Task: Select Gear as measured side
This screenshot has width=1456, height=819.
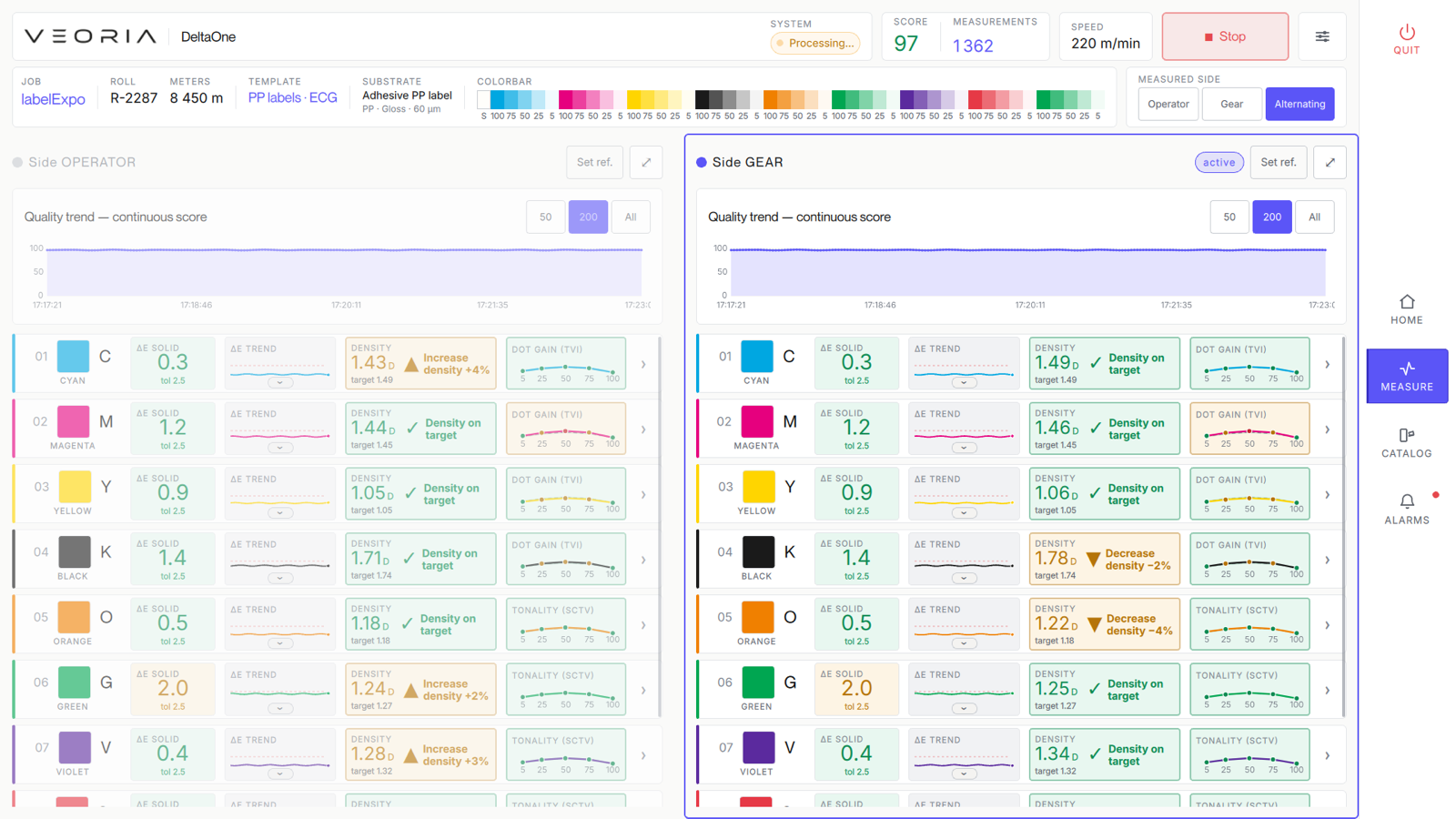Action: pos(1232,104)
